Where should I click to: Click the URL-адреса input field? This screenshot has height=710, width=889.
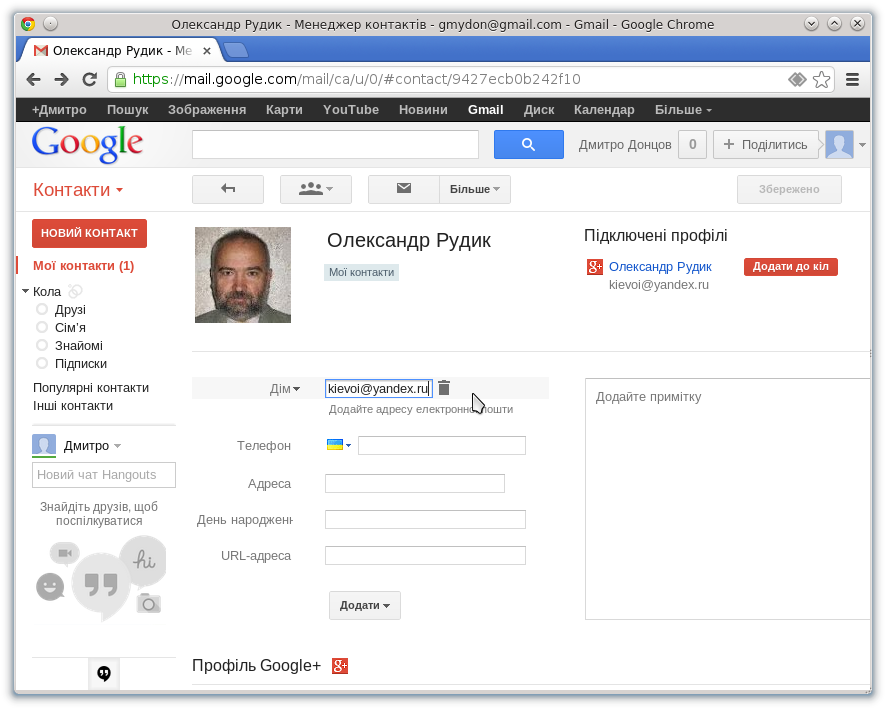[x=425, y=556]
